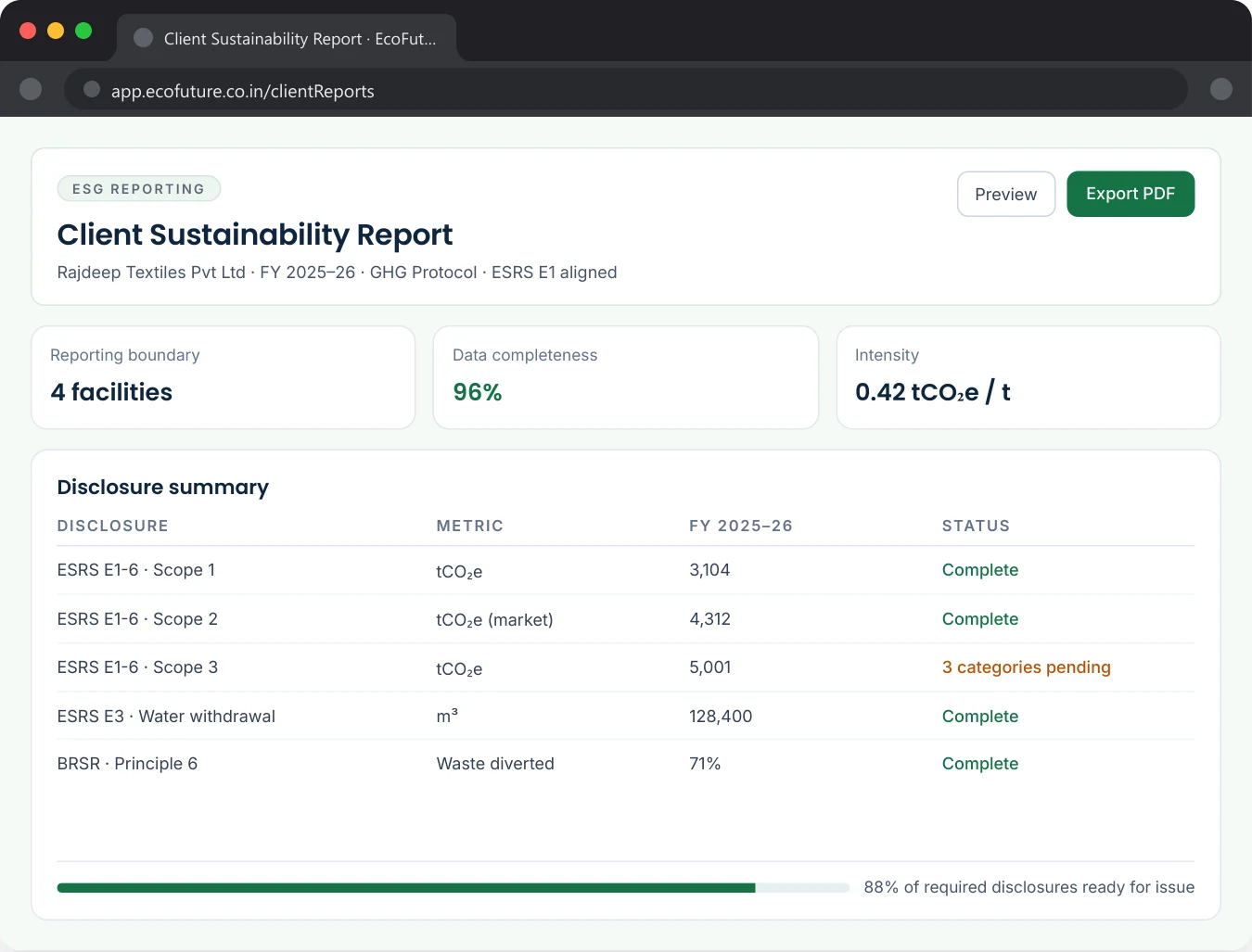
Task: Click the 88% of required disclosures text
Action: click(x=1029, y=887)
